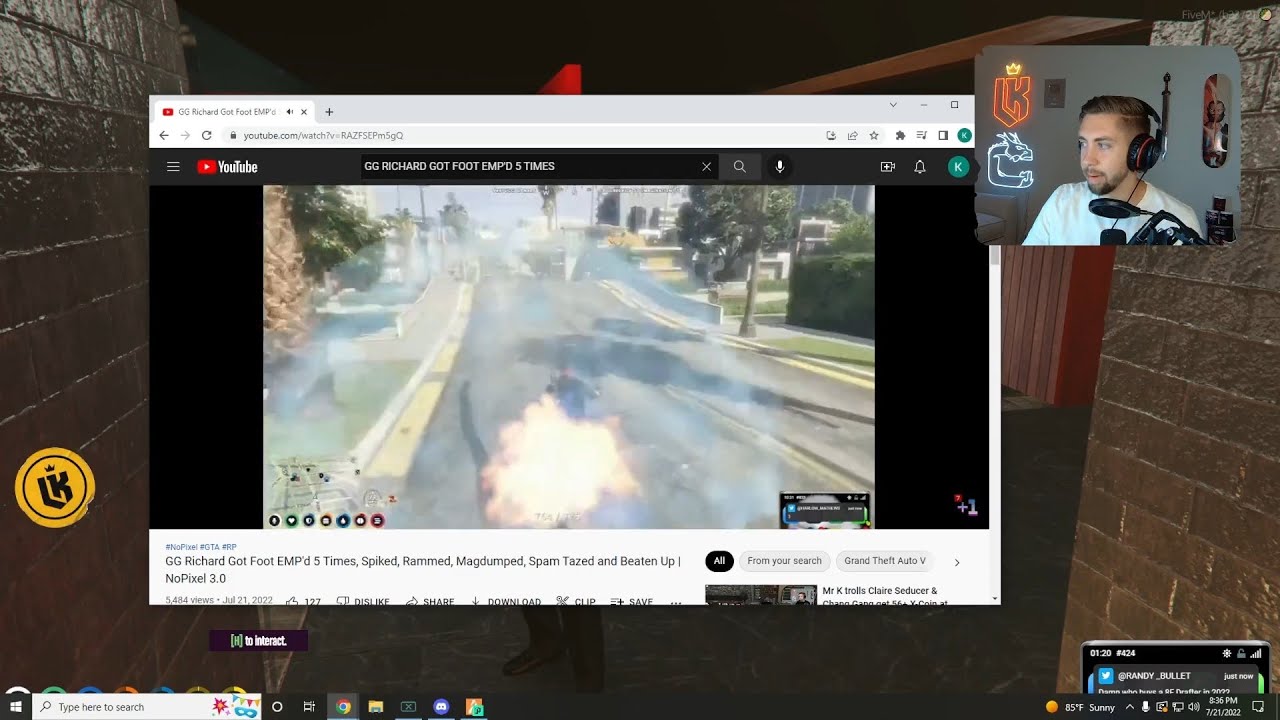
Task: Start voice search with microphone icon
Action: click(x=780, y=167)
